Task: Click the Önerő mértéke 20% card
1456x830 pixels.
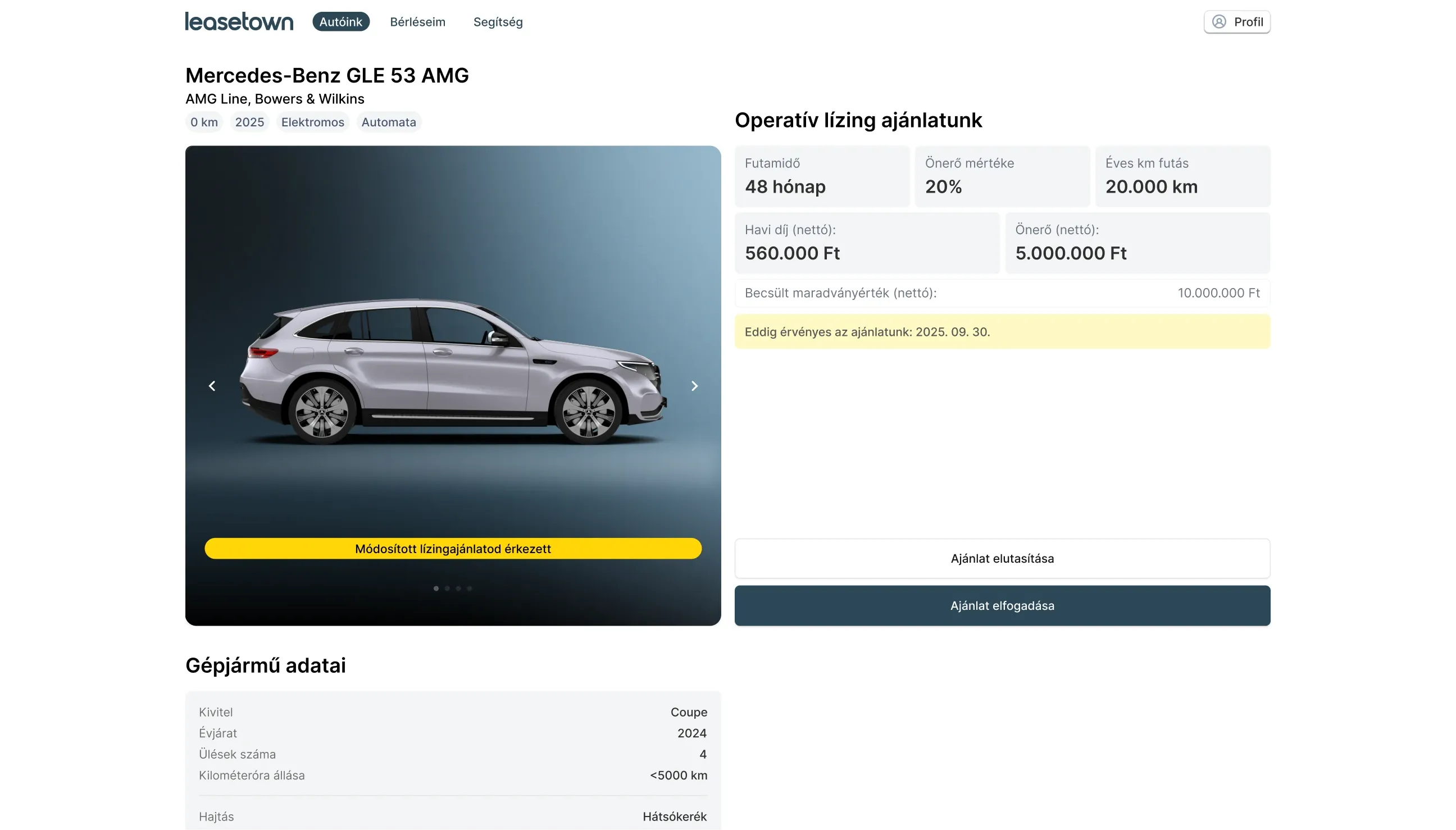Action: click(1002, 177)
